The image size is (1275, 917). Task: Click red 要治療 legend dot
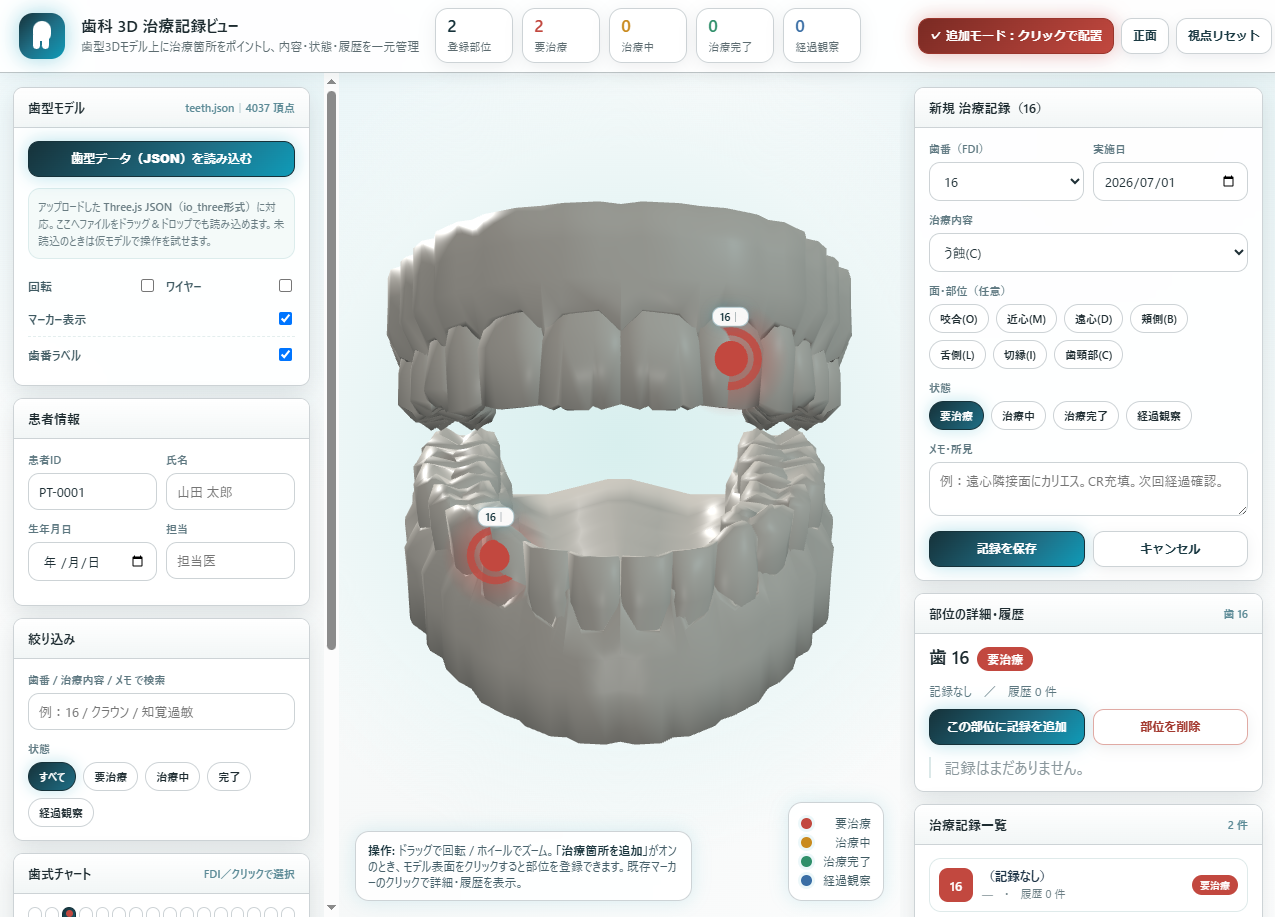point(806,824)
